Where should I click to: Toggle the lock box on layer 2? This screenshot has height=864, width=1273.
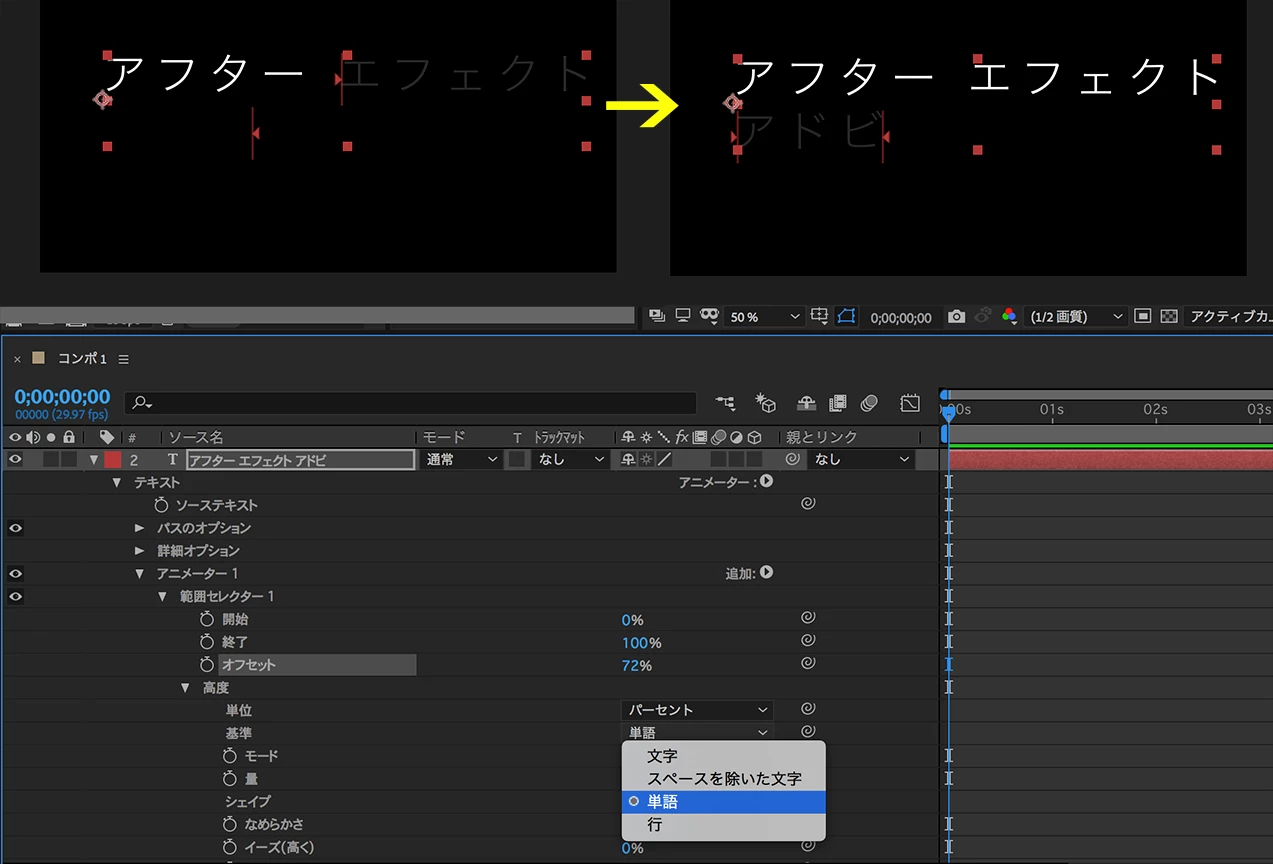click(68, 459)
